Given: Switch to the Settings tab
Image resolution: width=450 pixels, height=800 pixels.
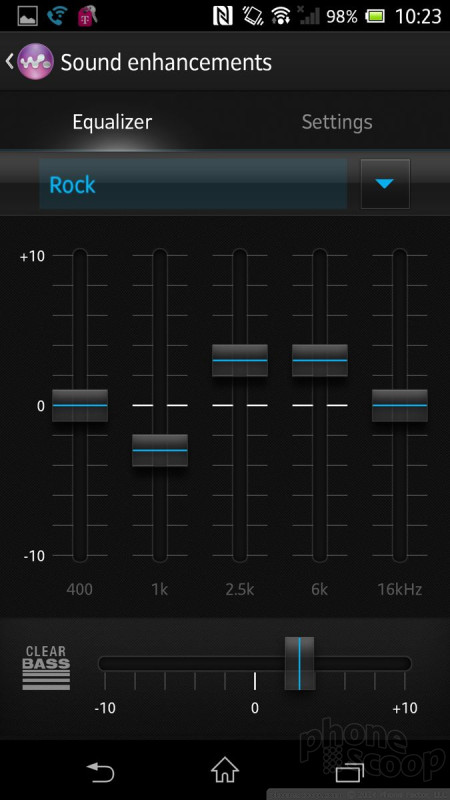Looking at the screenshot, I should coord(337,122).
